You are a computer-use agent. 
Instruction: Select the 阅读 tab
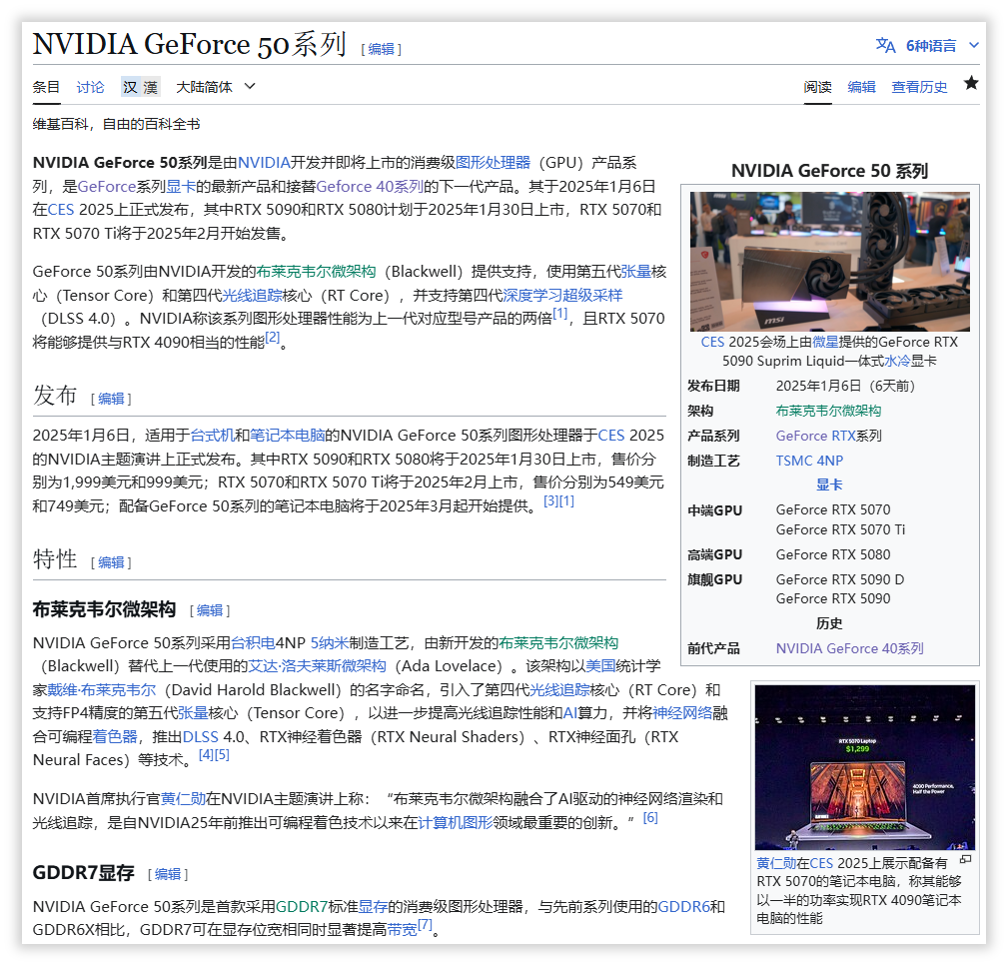point(817,87)
